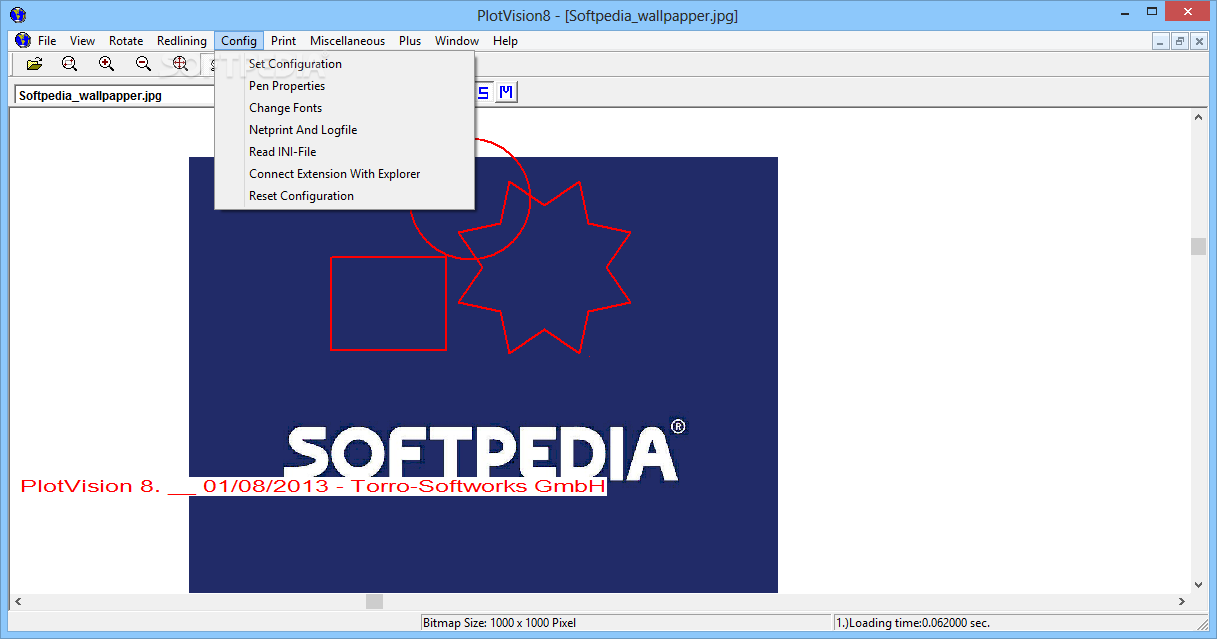
Task: Click the zoom out magnifier icon
Action: pyautogui.click(x=143, y=64)
